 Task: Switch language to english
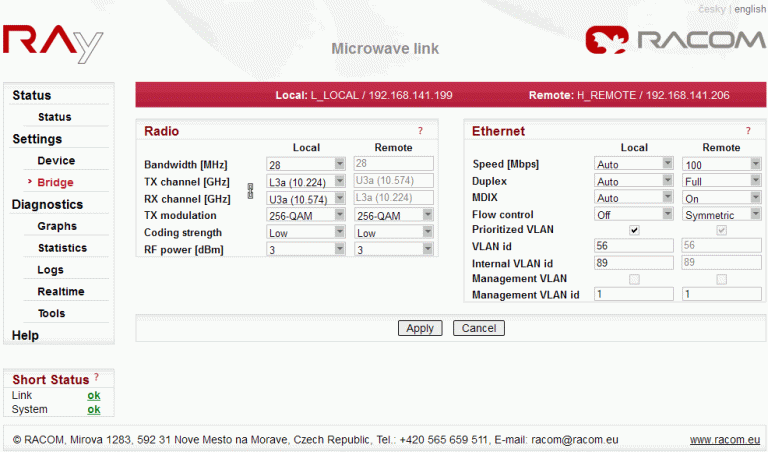pyautogui.click(x=750, y=9)
